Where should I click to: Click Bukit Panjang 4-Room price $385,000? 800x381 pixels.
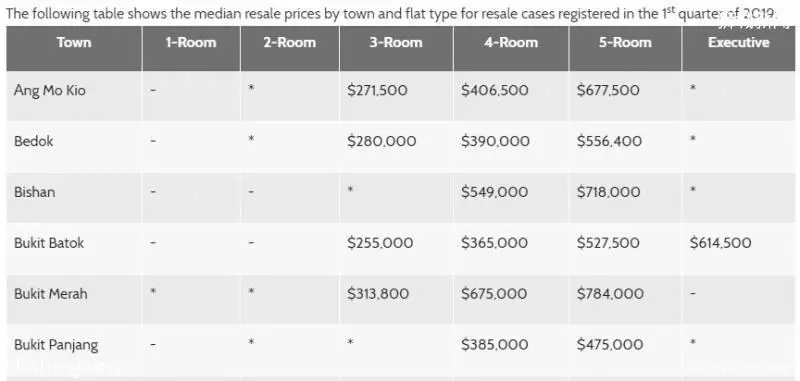[494, 345]
